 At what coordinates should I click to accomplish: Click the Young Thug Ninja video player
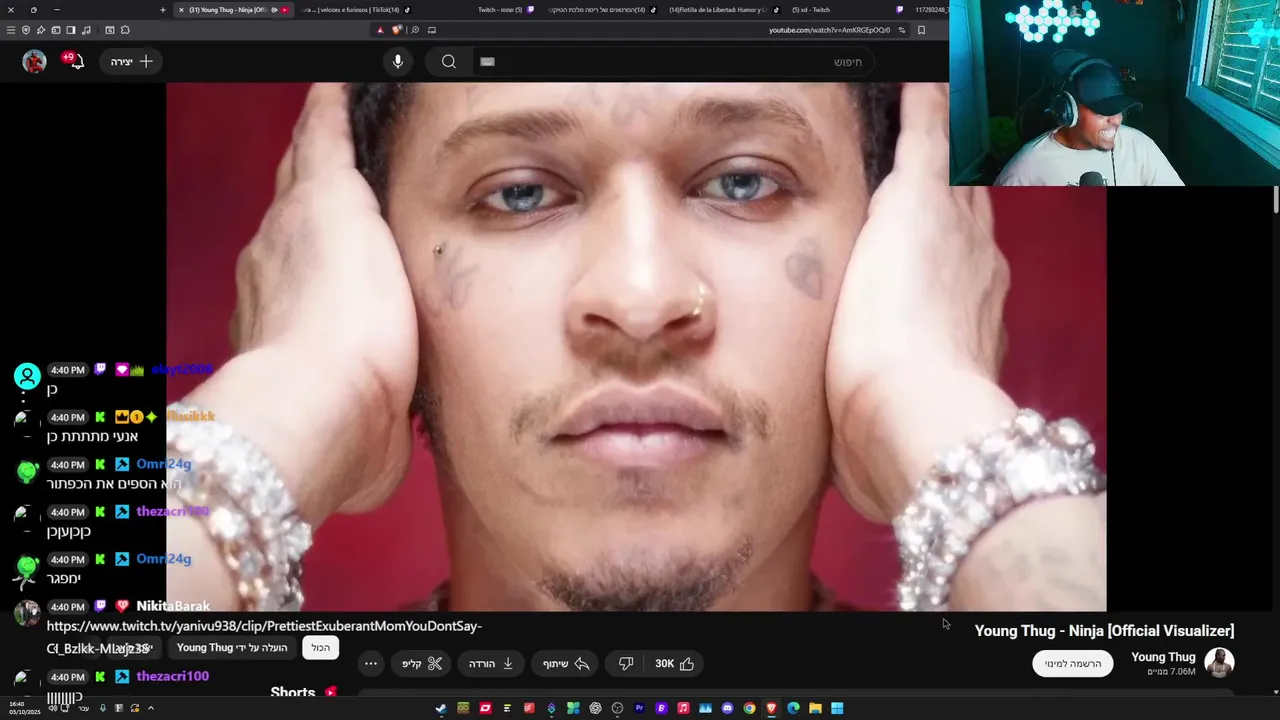click(636, 346)
